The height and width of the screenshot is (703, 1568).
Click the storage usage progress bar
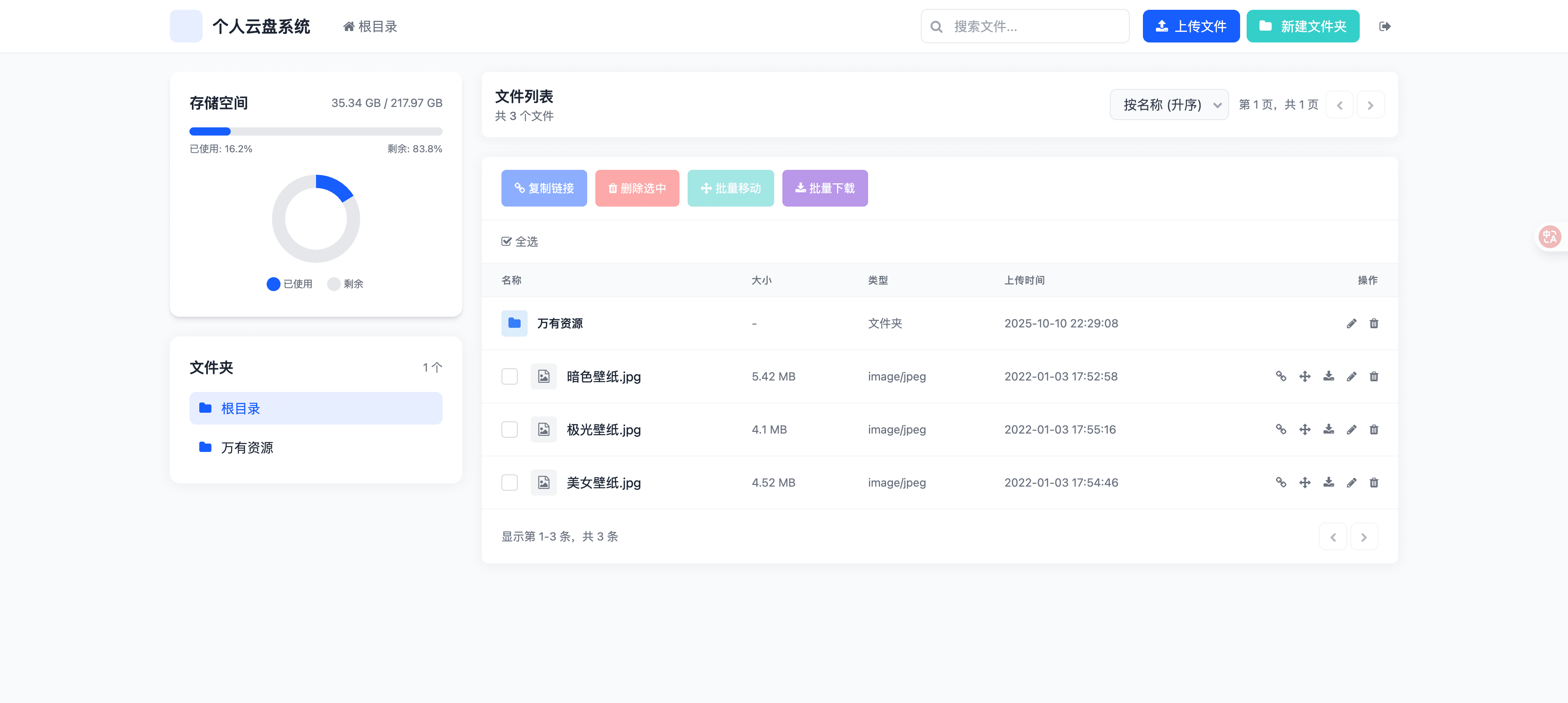(x=316, y=131)
